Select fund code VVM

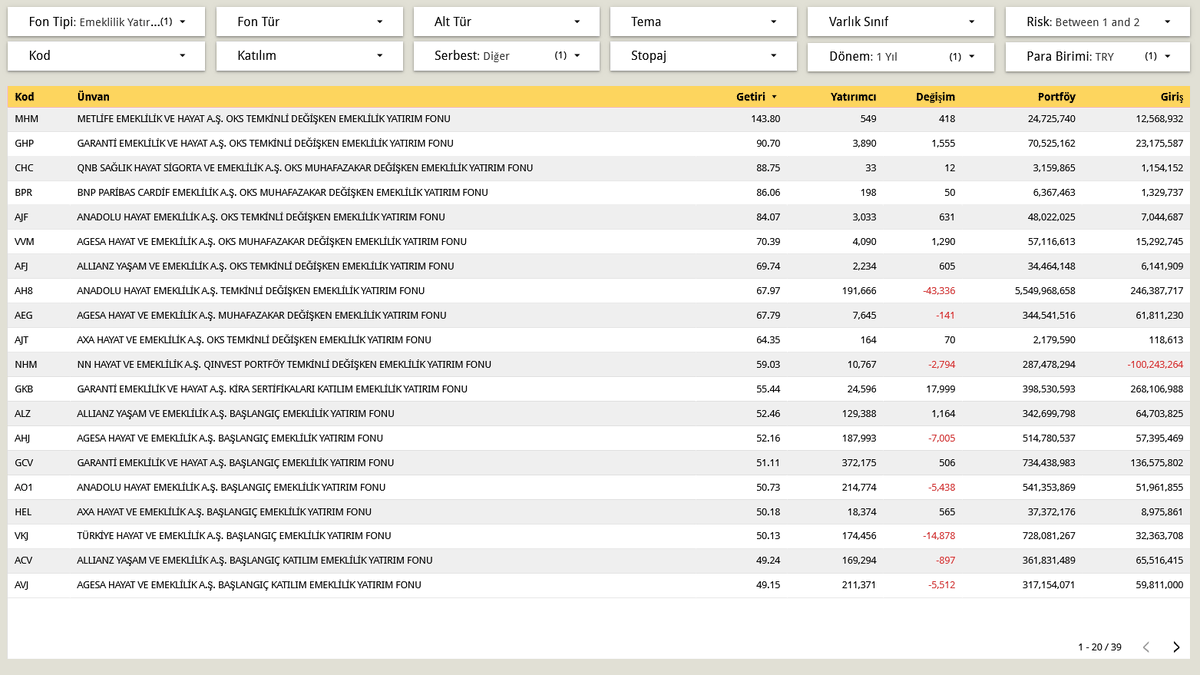pos(25,242)
